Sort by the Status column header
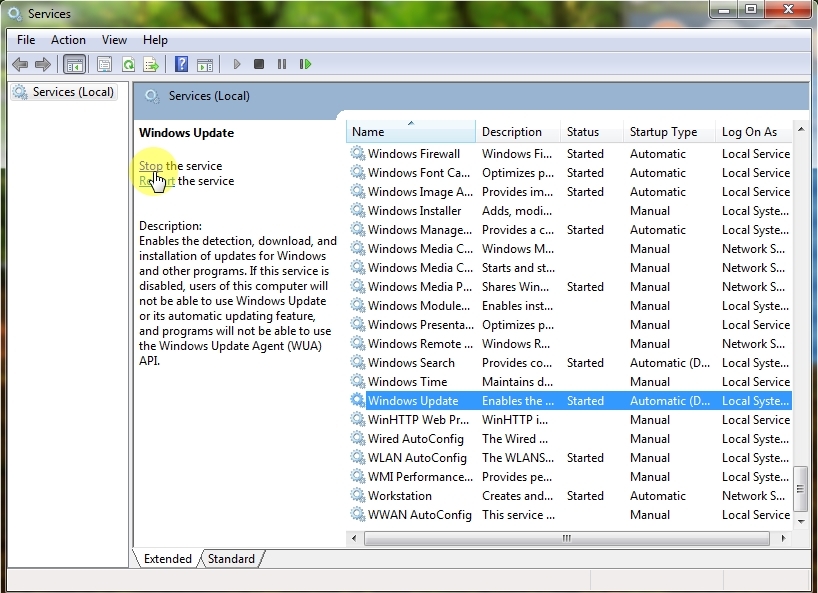818x593 pixels. pos(592,131)
